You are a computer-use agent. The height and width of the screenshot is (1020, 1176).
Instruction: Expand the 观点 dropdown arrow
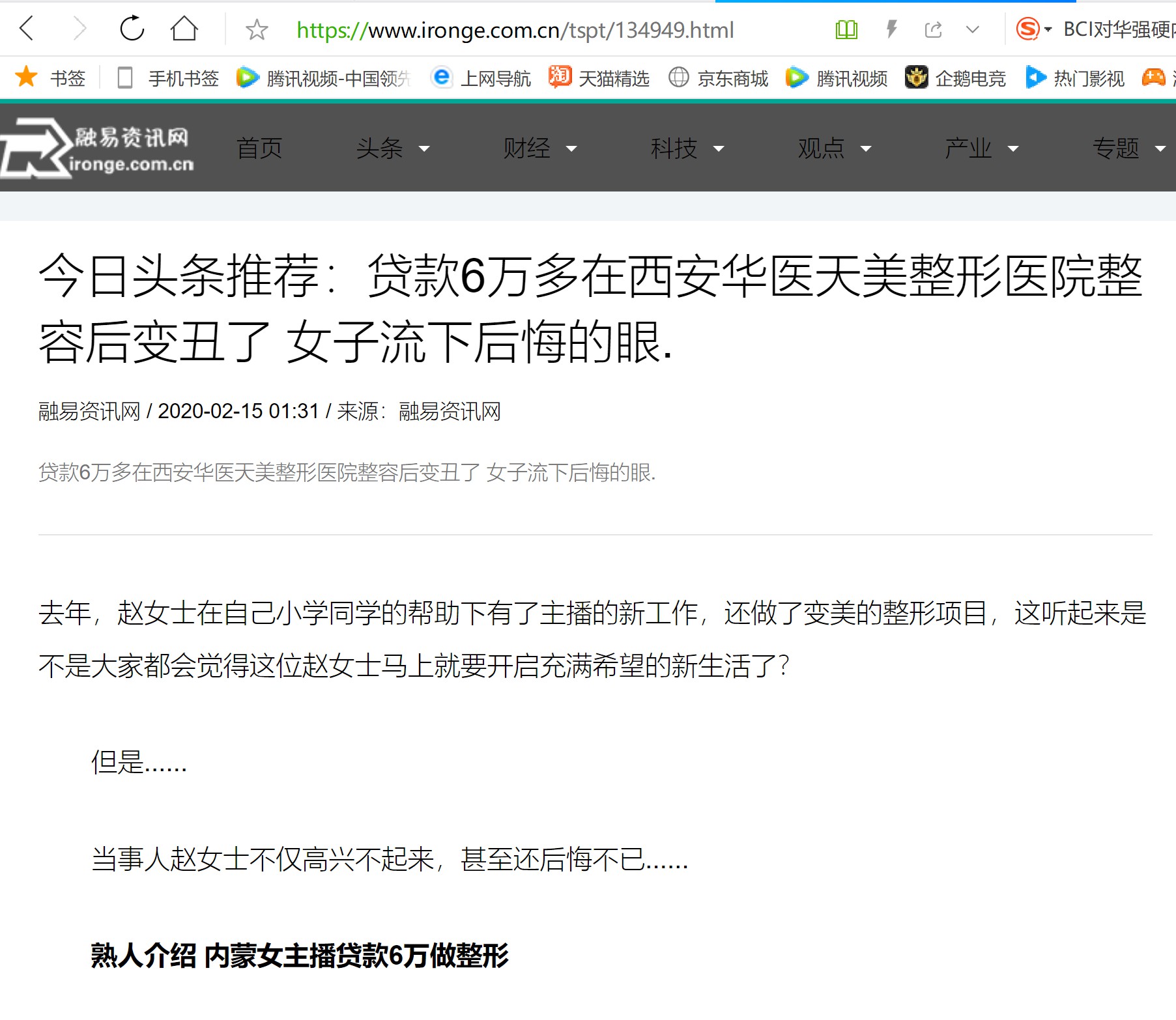866,149
